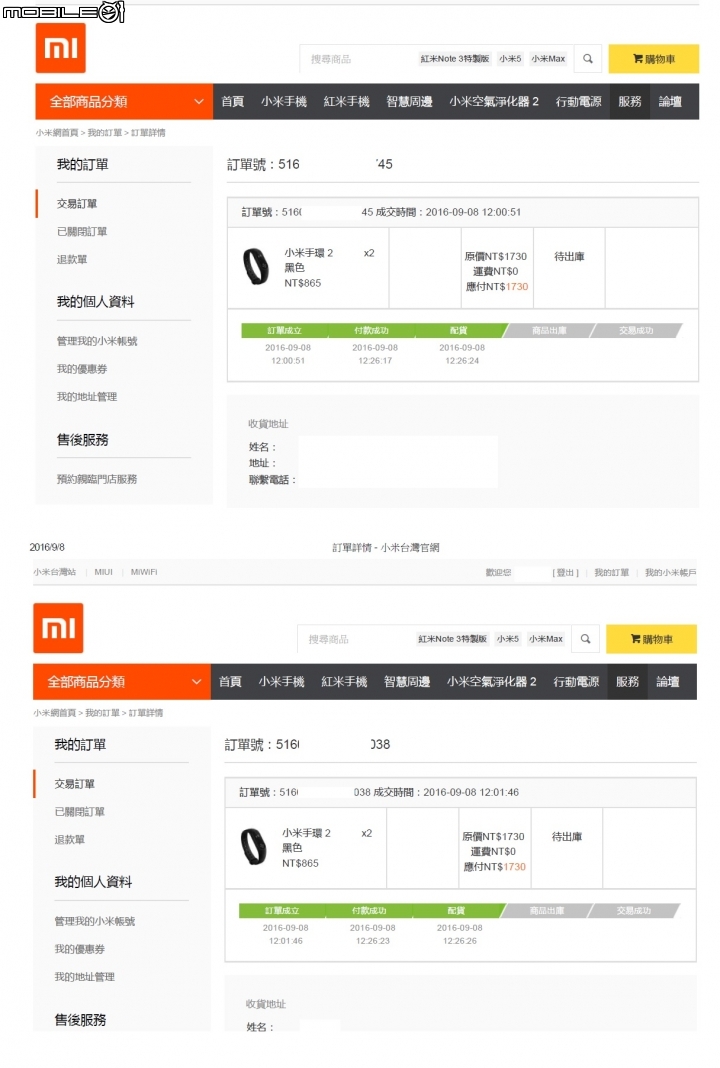
Task: Open 管理我的小米帳號 on order …038 page
Action: 95,922
